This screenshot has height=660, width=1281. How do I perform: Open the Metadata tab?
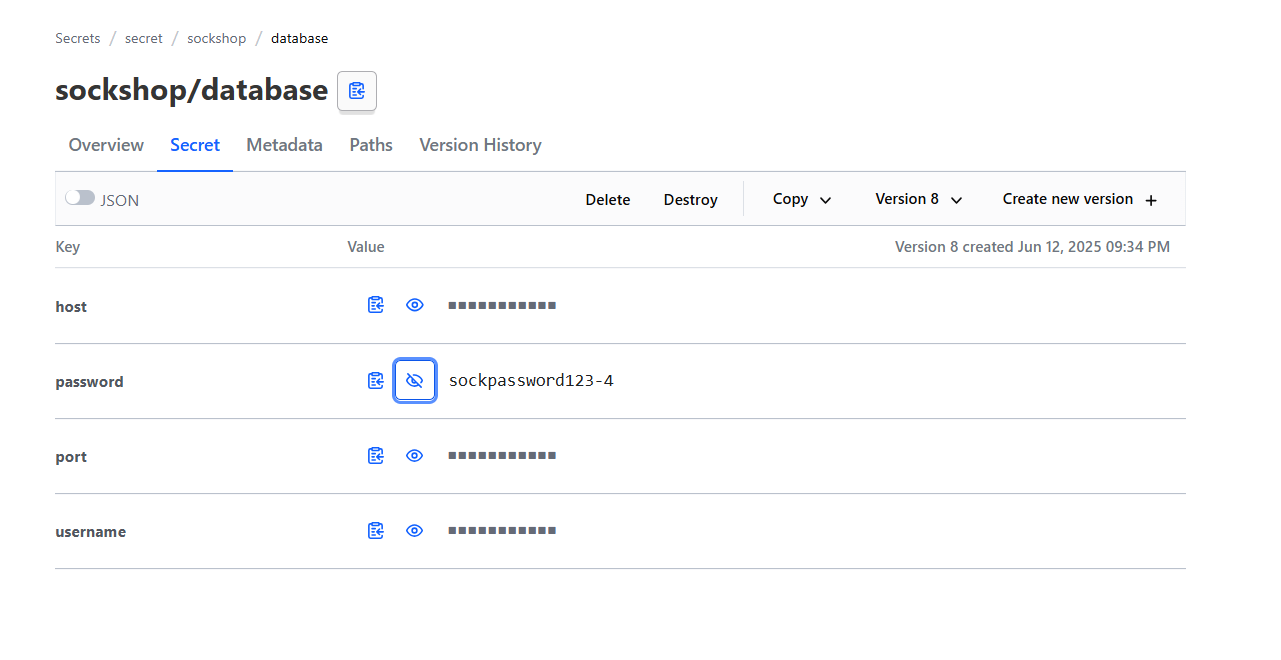284,145
